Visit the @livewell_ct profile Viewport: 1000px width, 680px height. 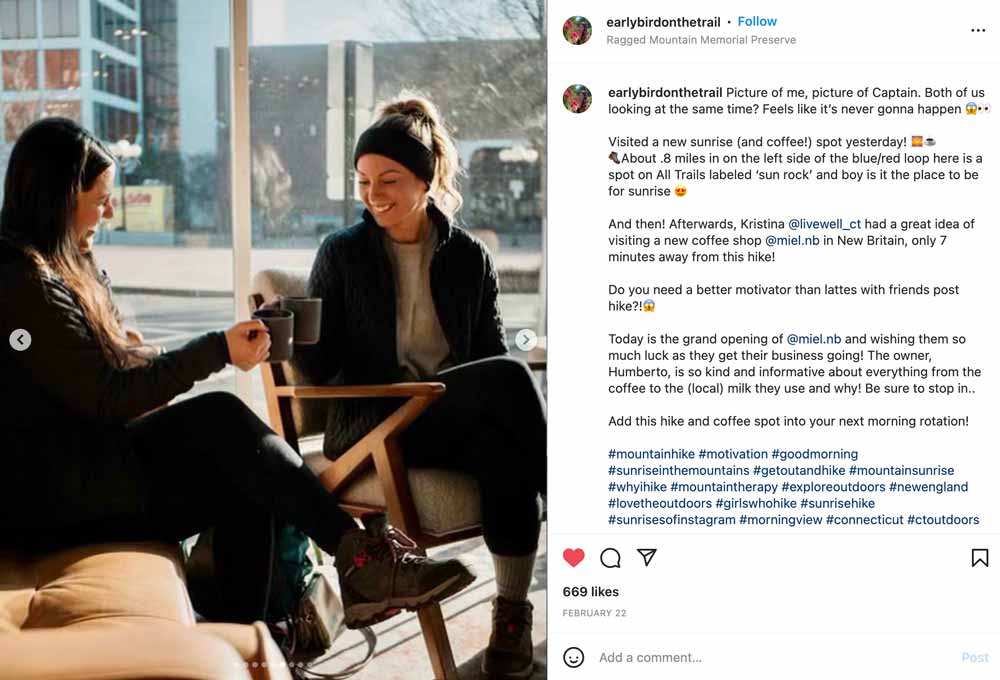point(825,224)
